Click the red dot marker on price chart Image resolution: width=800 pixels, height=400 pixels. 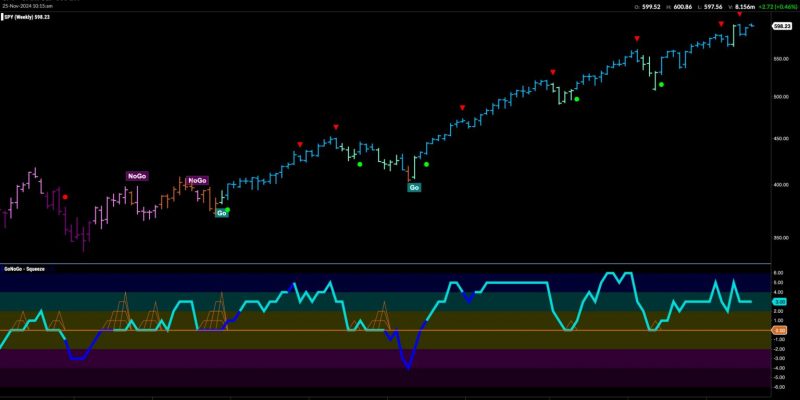click(x=65, y=197)
